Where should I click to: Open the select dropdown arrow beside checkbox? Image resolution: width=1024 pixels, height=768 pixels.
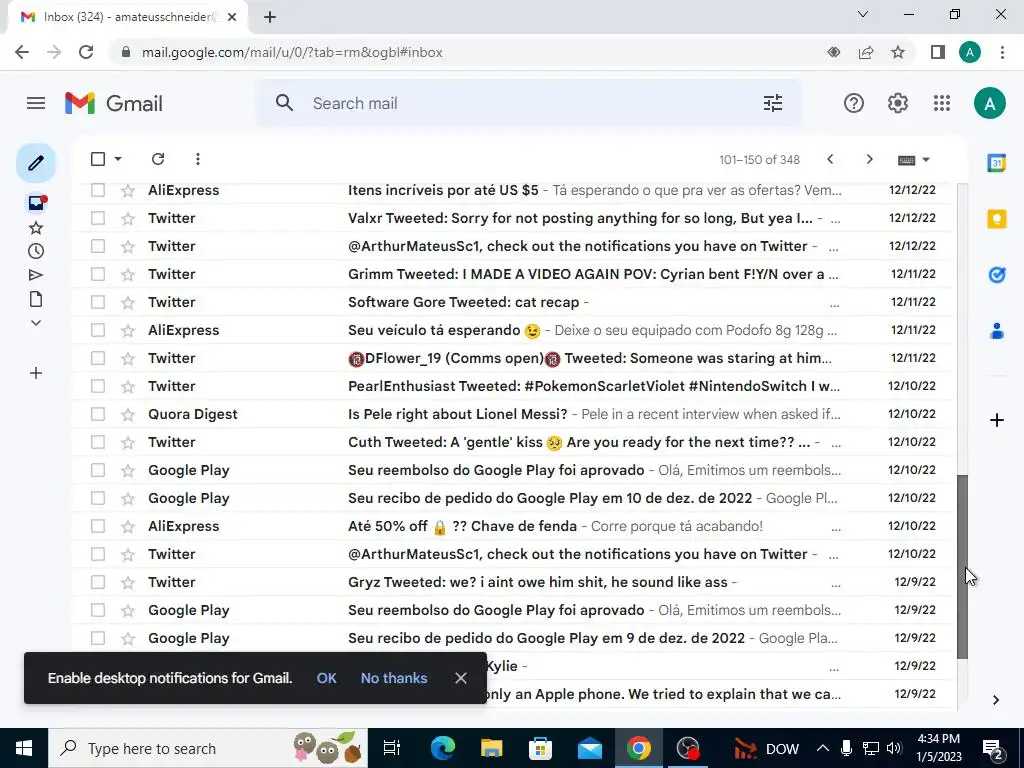point(118,159)
